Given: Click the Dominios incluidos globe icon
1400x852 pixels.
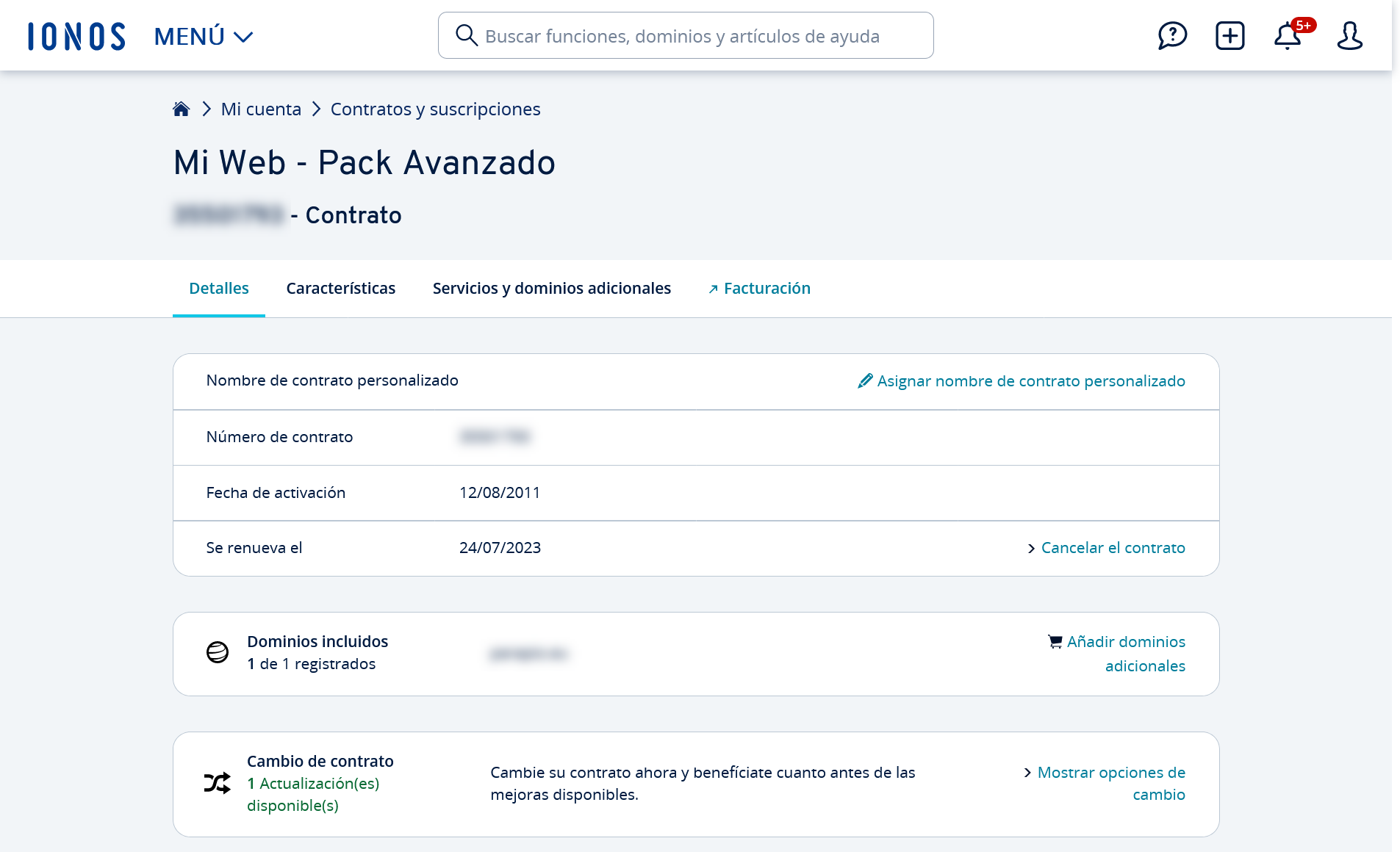Looking at the screenshot, I should pyautogui.click(x=218, y=652).
